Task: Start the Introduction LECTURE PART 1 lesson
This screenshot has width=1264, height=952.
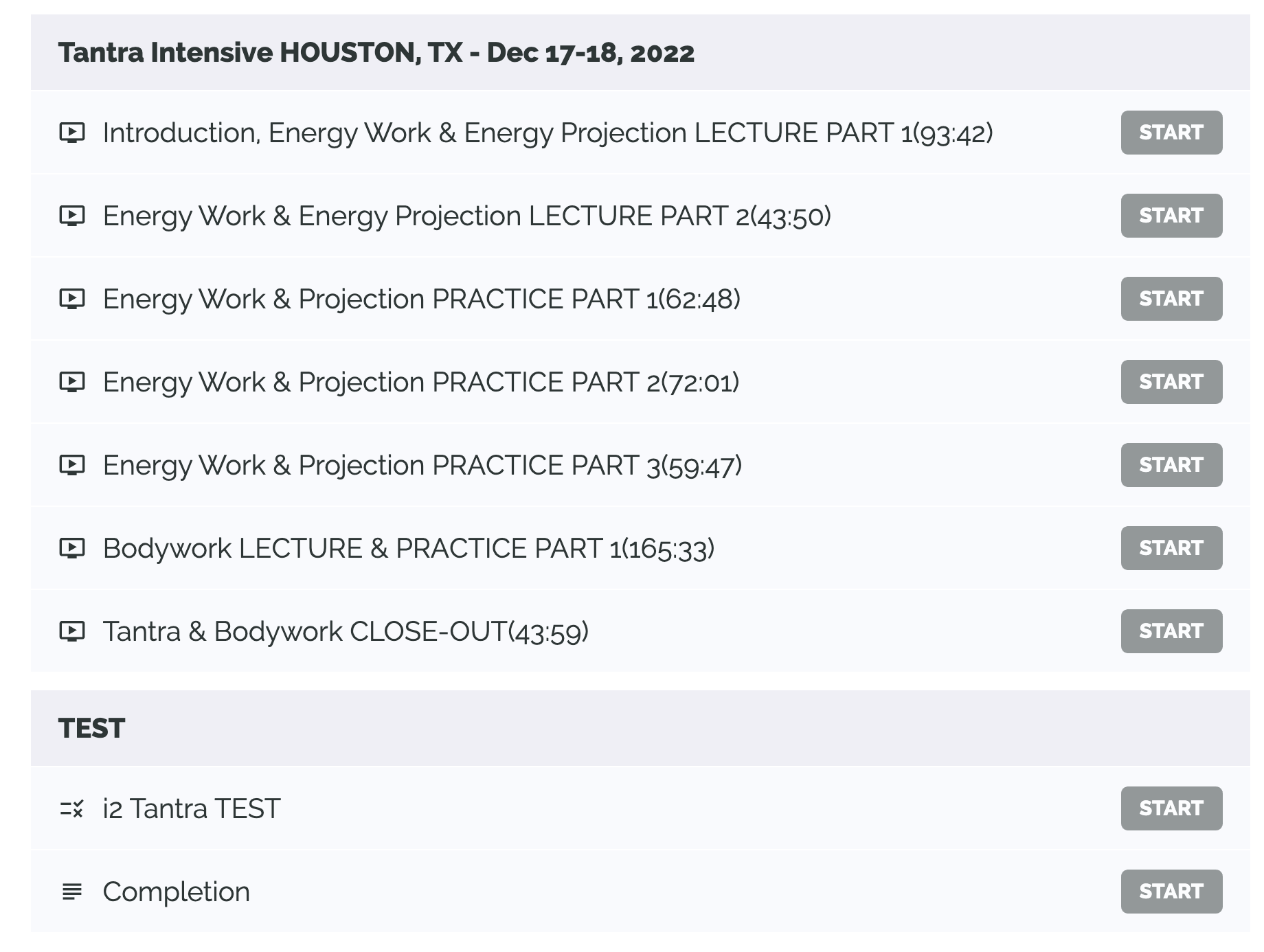Action: (x=1171, y=133)
